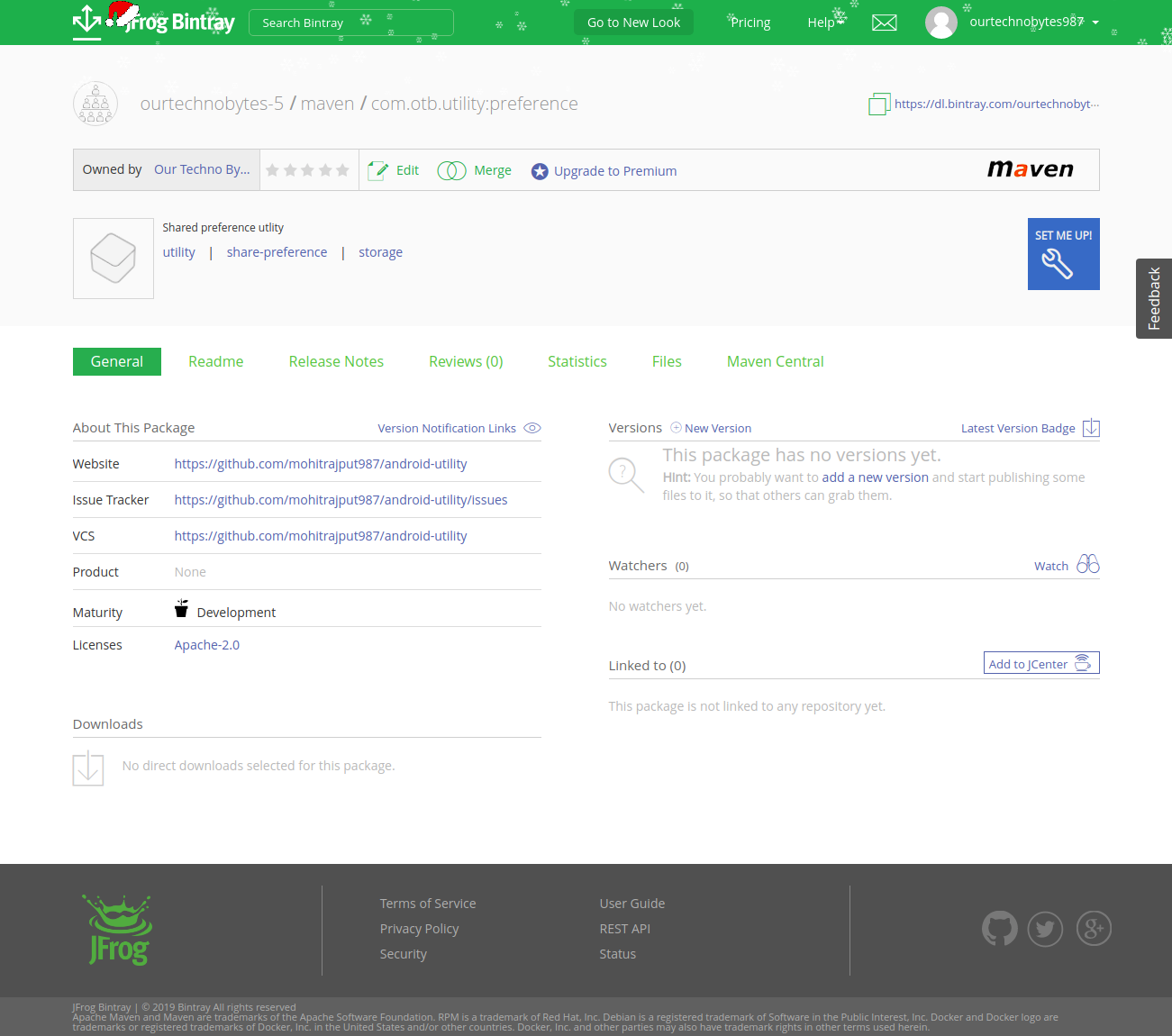Open the maven repository breadcrumb link
Viewport: 1172px width, 1036px height.
pos(327,104)
